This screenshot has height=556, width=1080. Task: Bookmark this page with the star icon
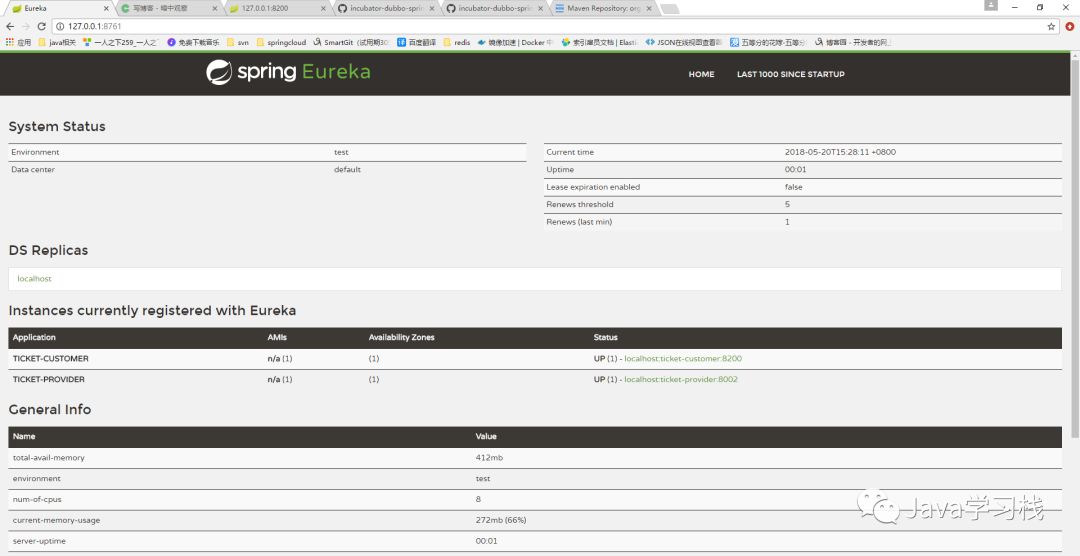coord(1051,26)
